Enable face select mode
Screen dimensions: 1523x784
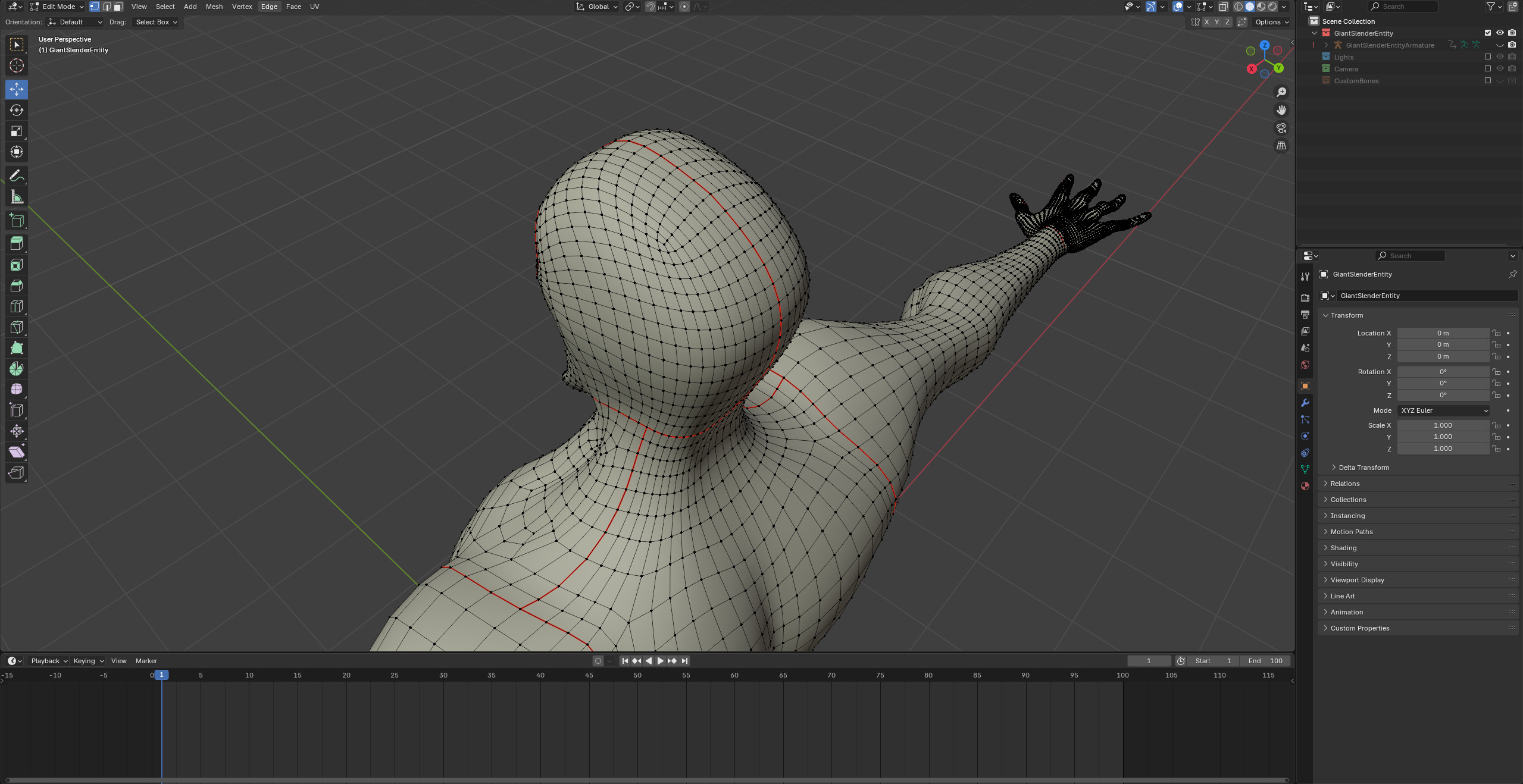click(118, 7)
